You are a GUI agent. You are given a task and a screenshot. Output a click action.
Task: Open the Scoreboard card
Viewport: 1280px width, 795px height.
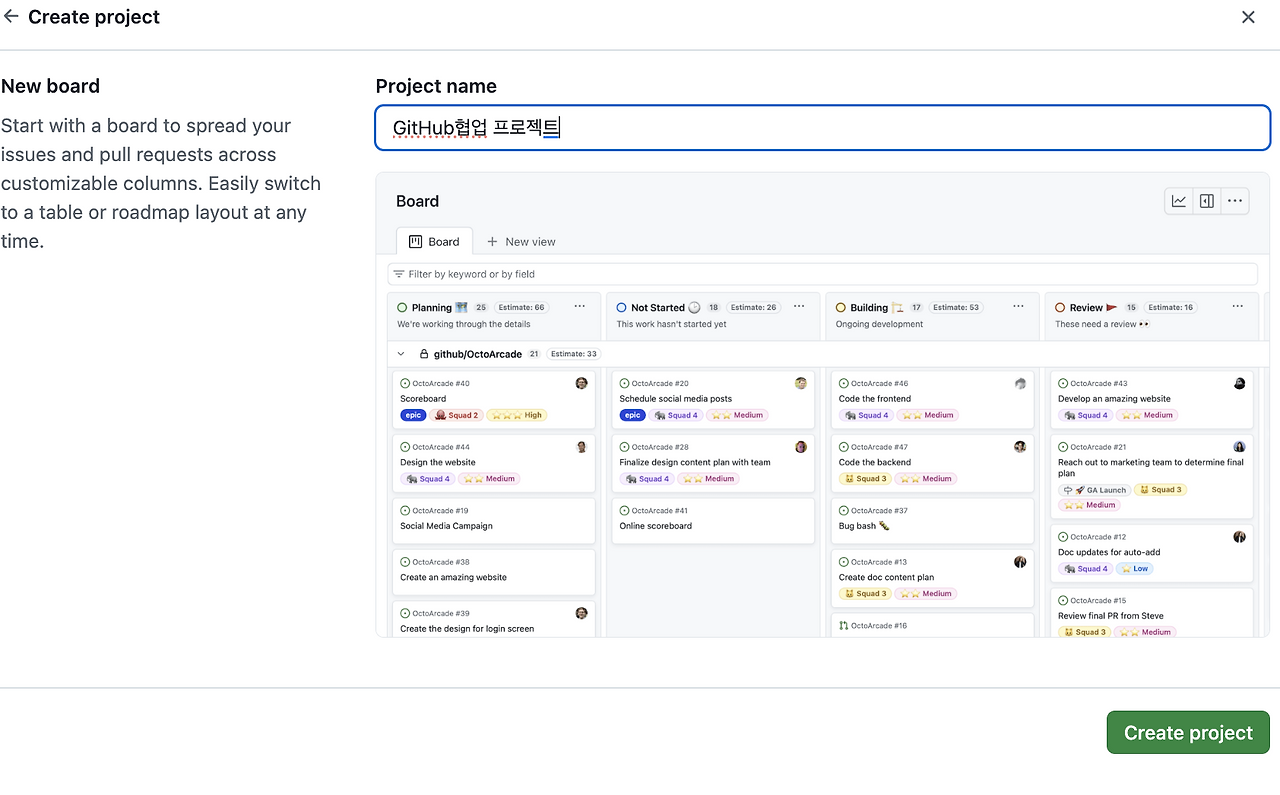(494, 399)
